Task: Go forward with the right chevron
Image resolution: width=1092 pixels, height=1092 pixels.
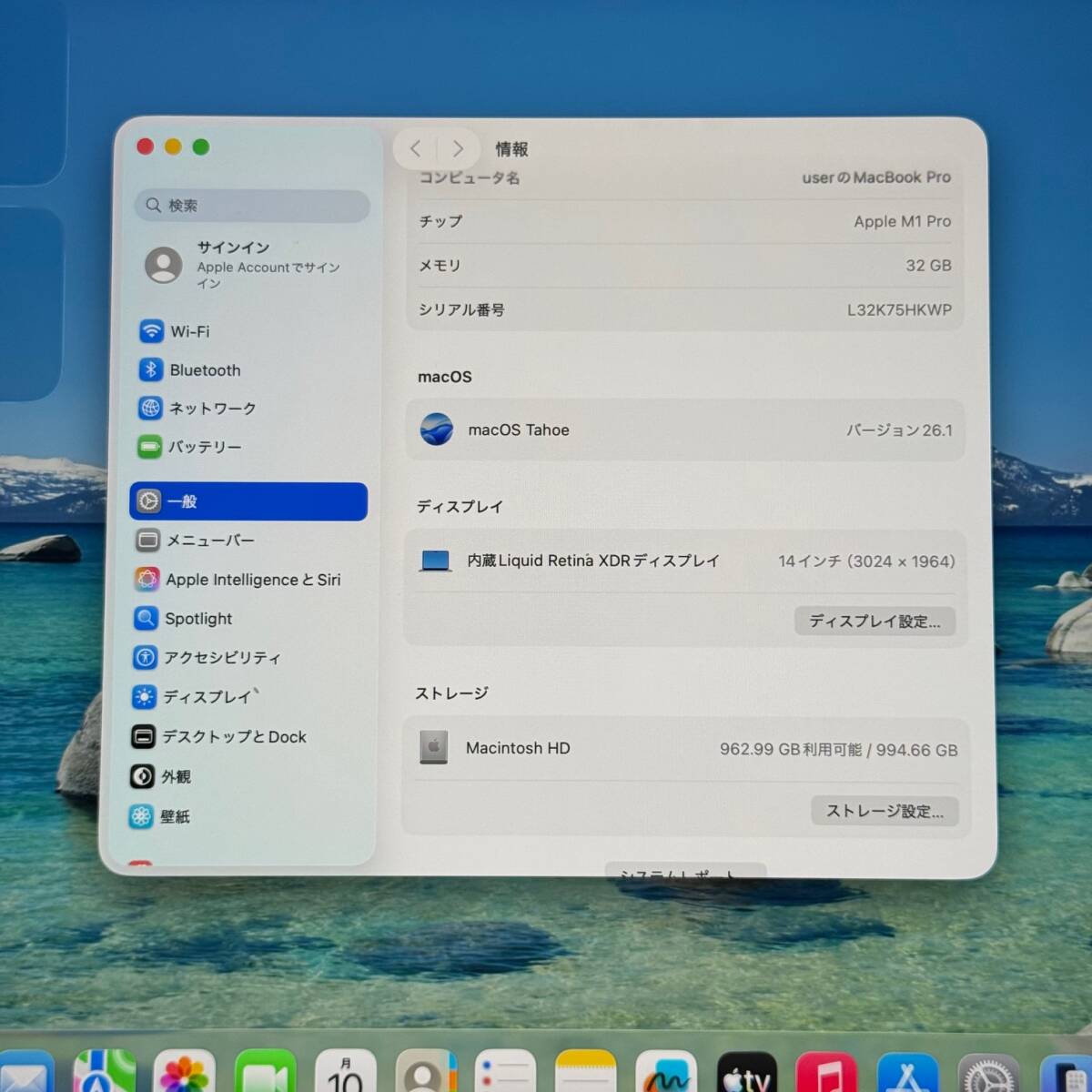Action: coord(458,148)
